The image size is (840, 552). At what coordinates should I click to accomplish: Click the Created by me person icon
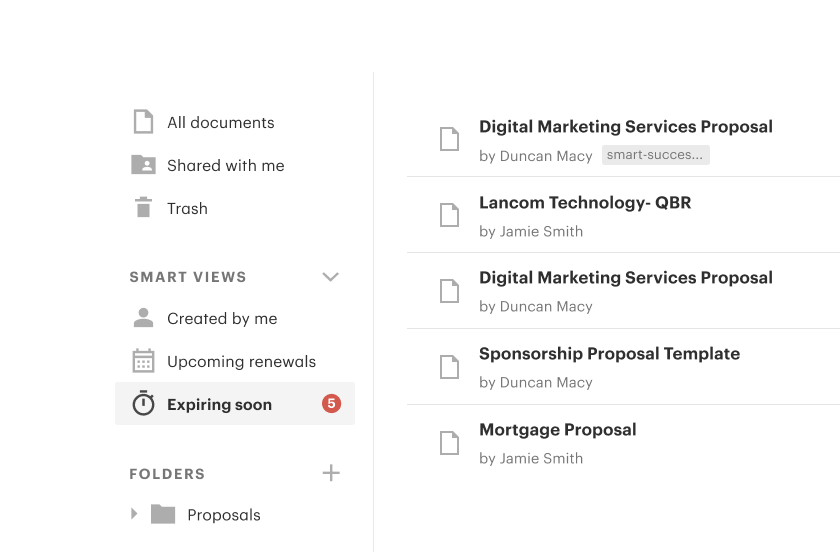click(144, 318)
